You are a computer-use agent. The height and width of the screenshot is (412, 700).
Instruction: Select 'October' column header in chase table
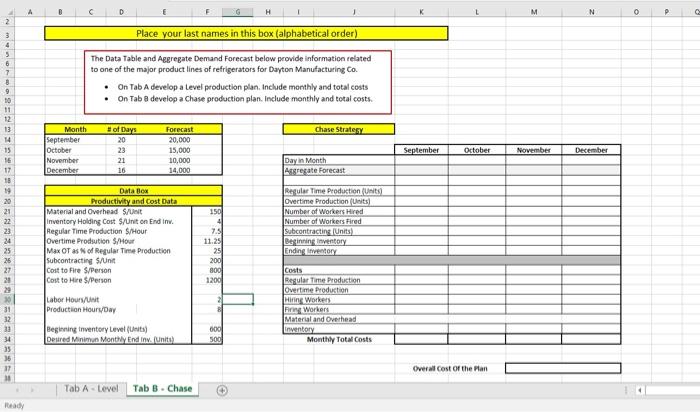477,150
